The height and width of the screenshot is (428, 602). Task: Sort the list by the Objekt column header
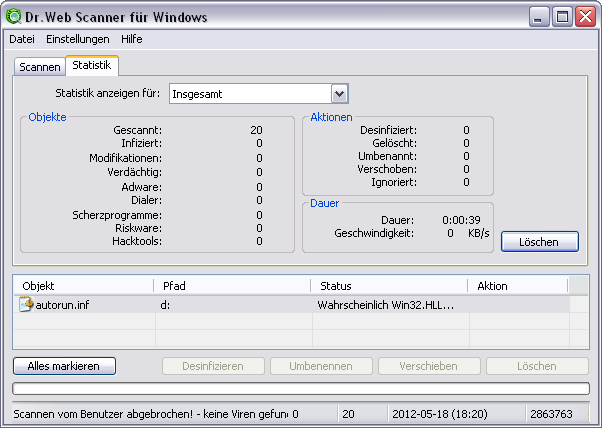[84, 286]
